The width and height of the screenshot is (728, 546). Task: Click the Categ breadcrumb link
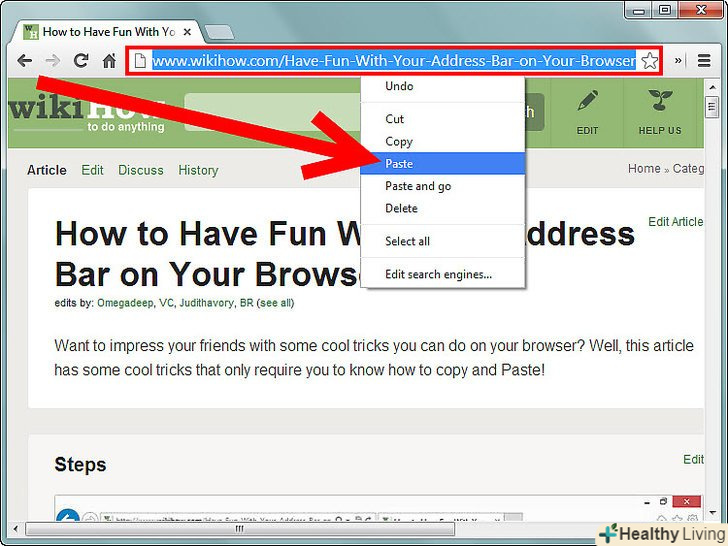(688, 169)
